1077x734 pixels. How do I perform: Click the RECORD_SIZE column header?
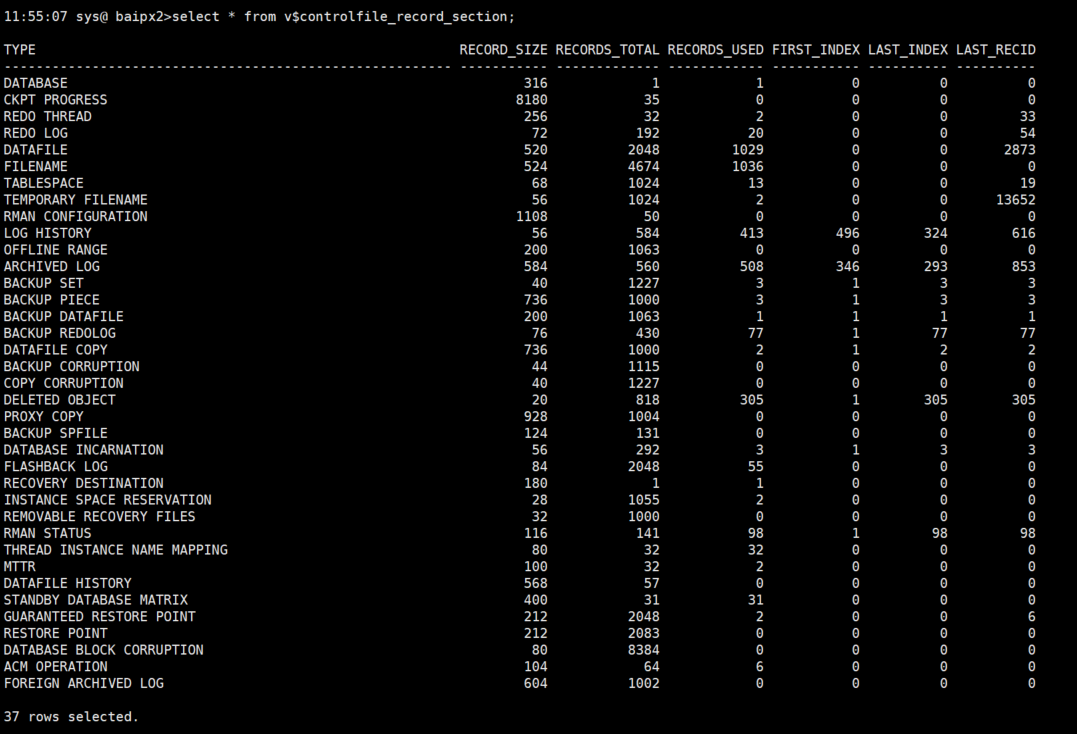503,49
